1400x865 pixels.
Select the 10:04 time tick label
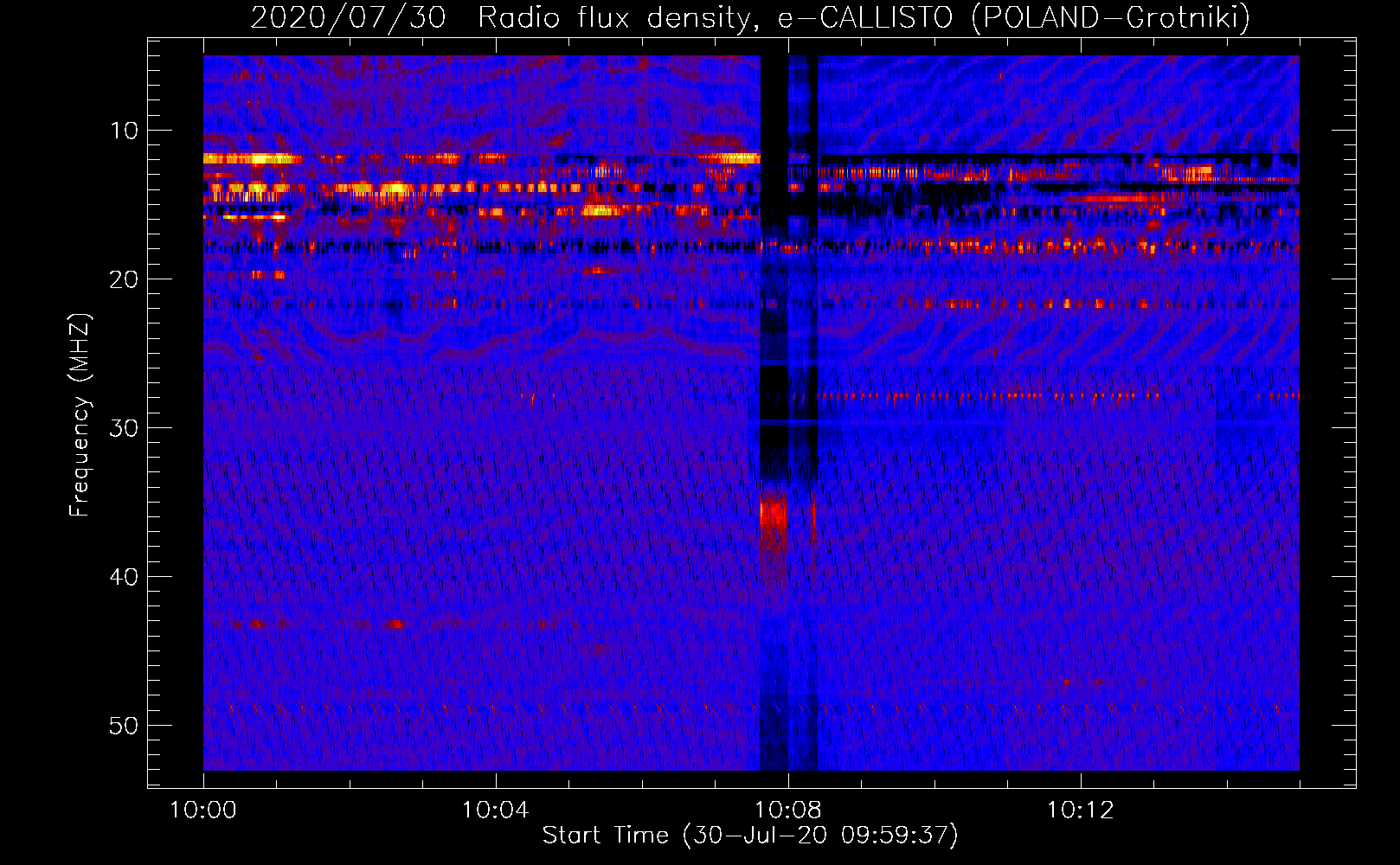pos(495,811)
